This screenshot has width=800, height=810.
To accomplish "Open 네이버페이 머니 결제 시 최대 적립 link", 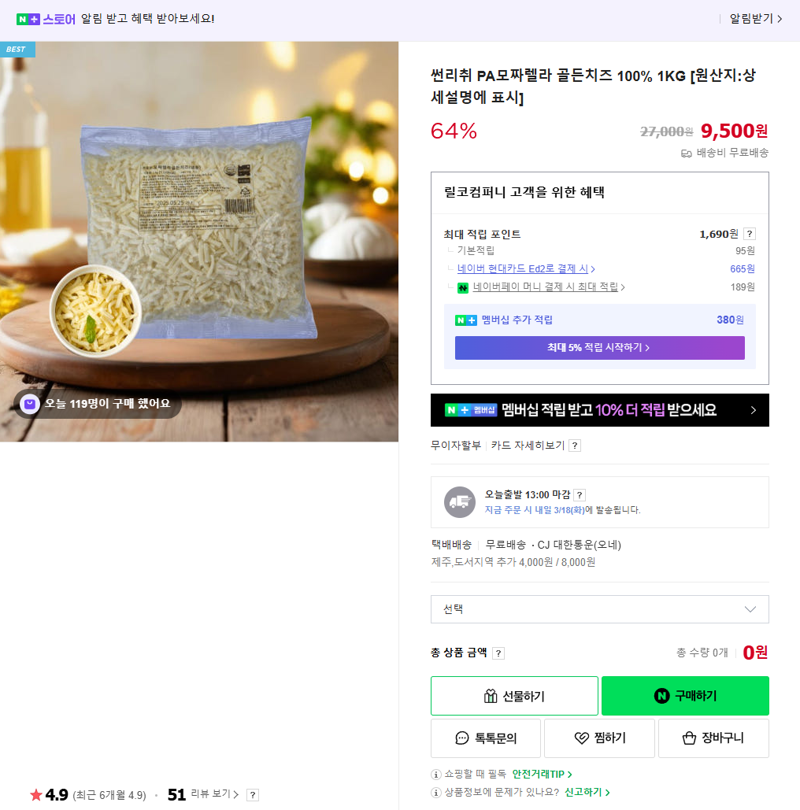I will point(548,287).
